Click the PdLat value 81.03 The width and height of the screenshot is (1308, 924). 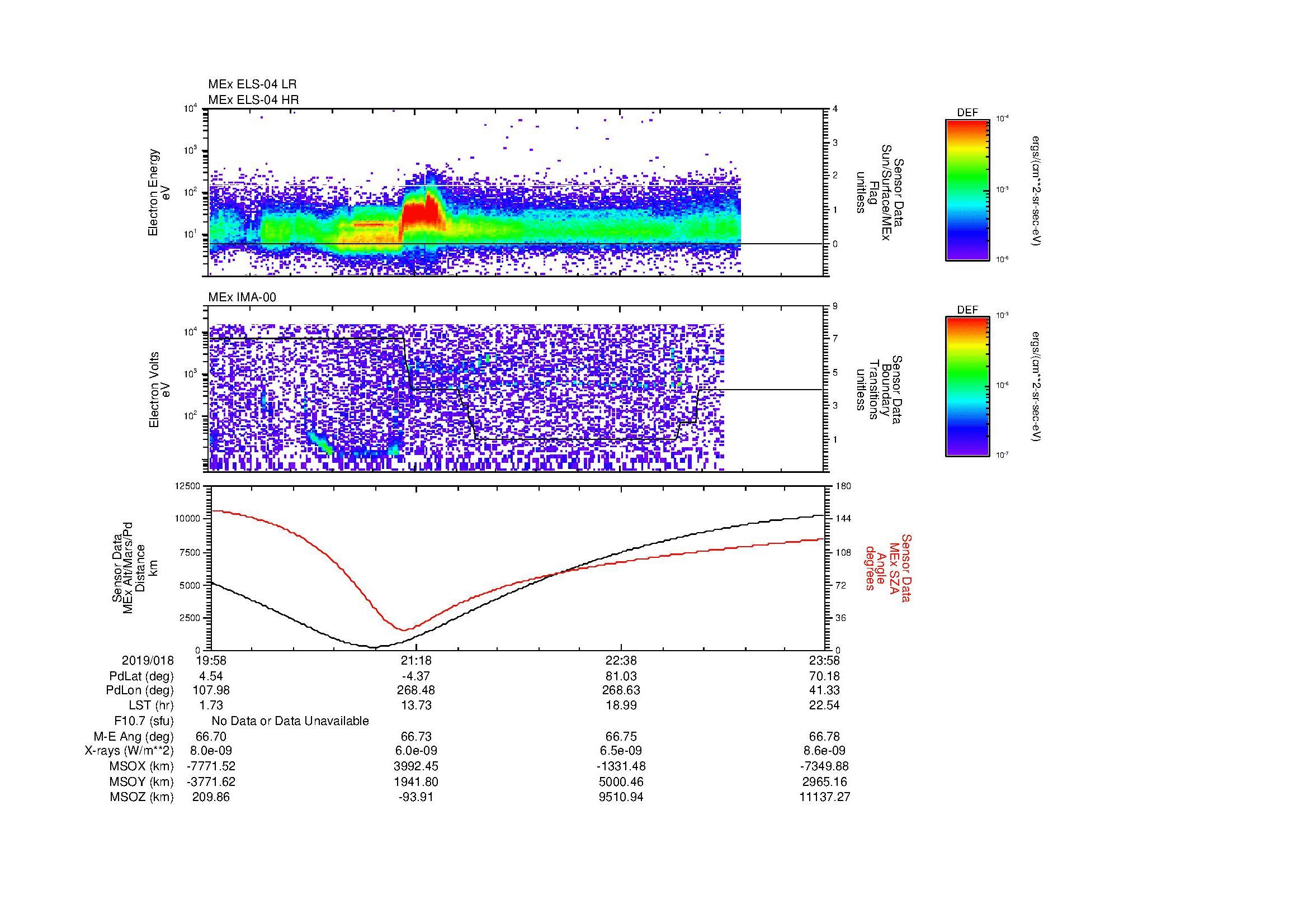[x=621, y=676]
